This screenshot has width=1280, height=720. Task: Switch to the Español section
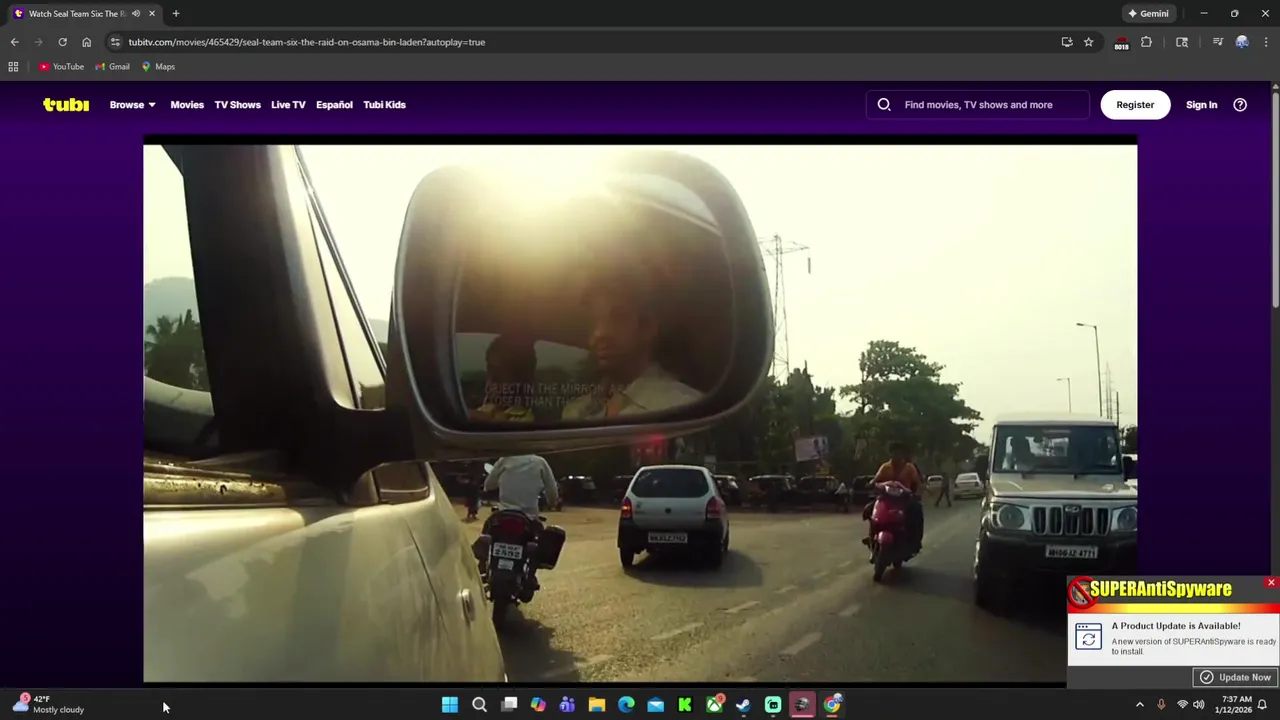pos(334,105)
